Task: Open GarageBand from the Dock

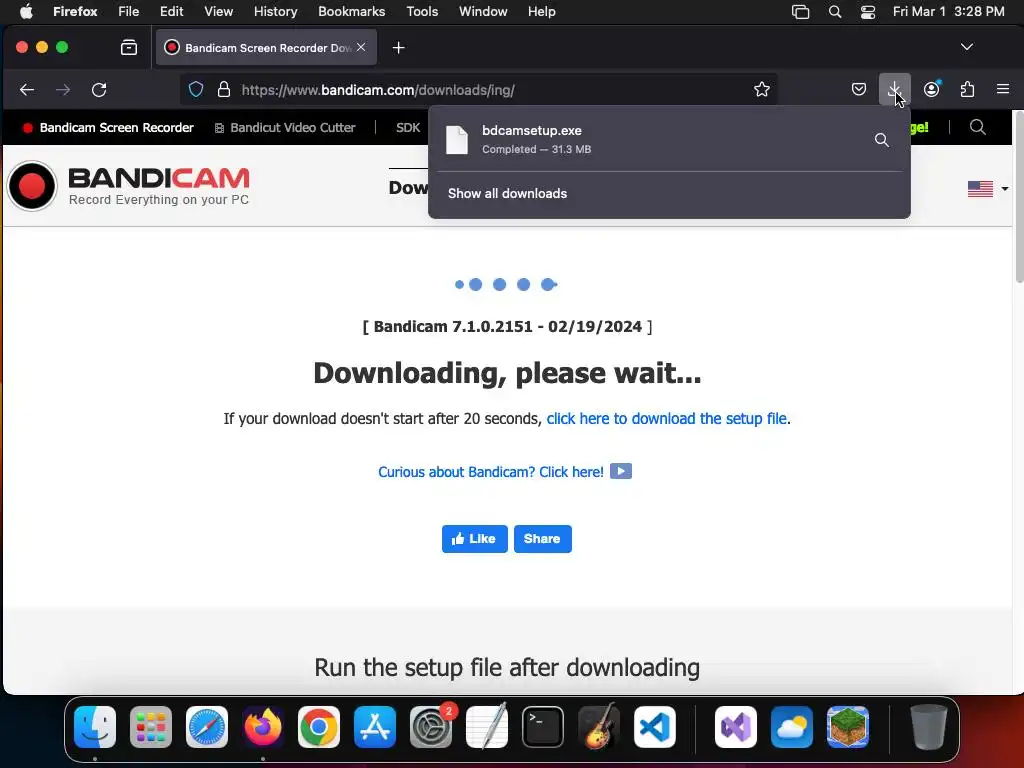Action: pos(599,727)
